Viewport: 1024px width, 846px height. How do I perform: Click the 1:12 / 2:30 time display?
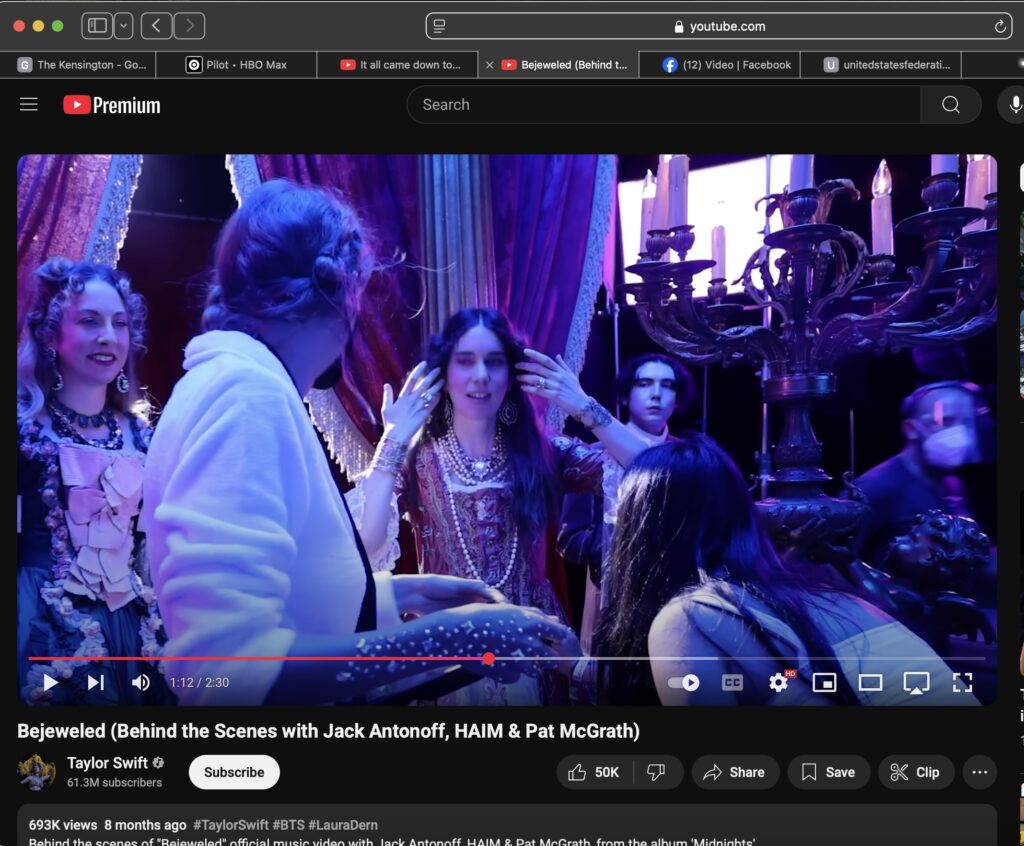199,683
